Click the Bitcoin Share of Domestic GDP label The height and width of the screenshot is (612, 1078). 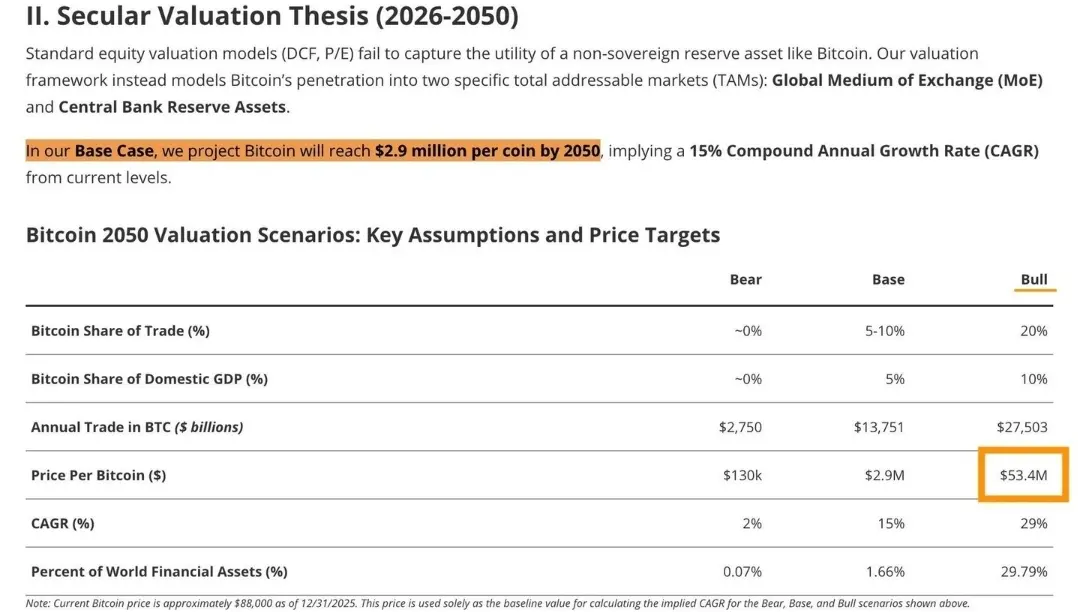149,379
